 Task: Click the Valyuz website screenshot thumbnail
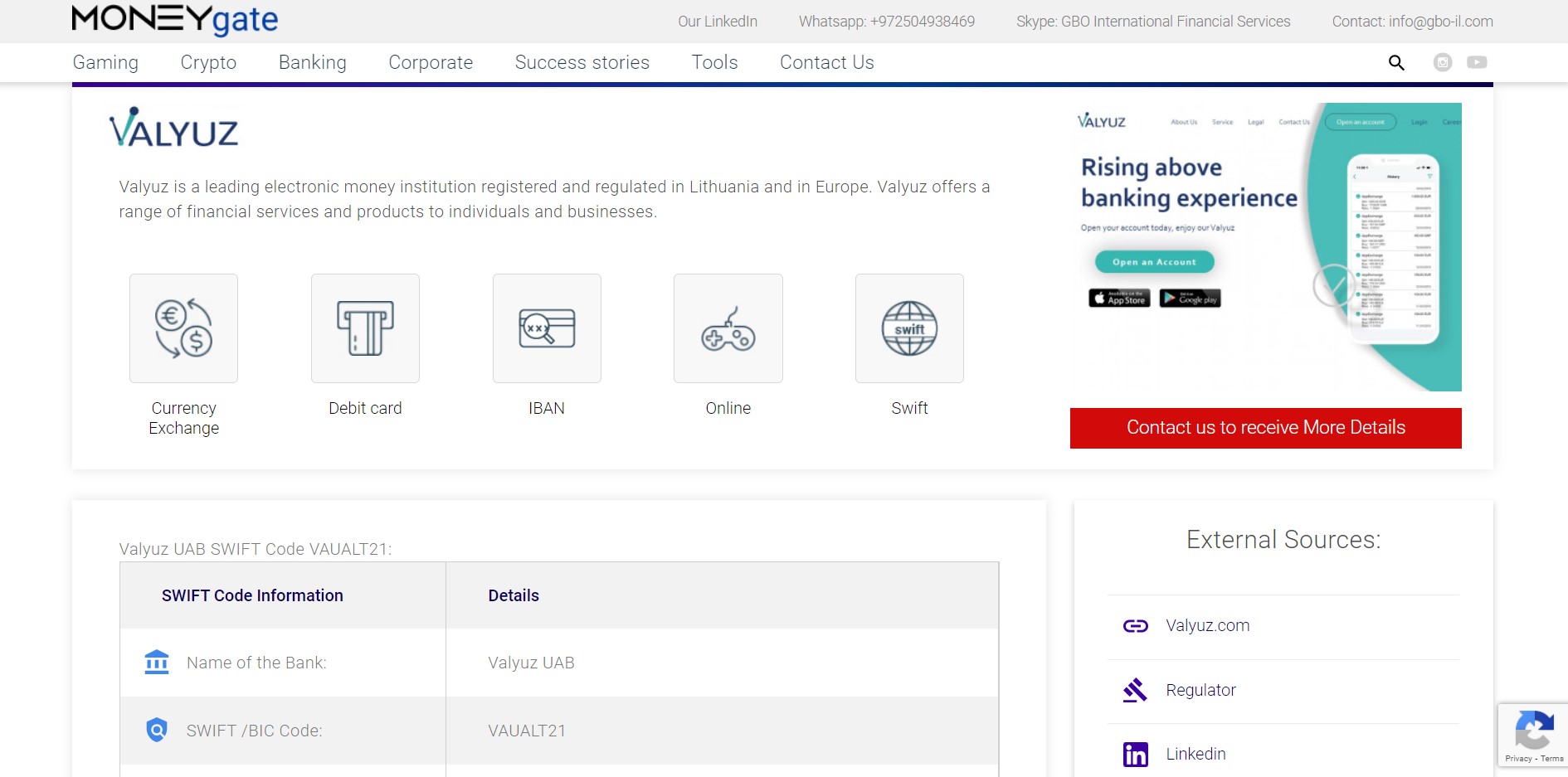tap(1266, 247)
